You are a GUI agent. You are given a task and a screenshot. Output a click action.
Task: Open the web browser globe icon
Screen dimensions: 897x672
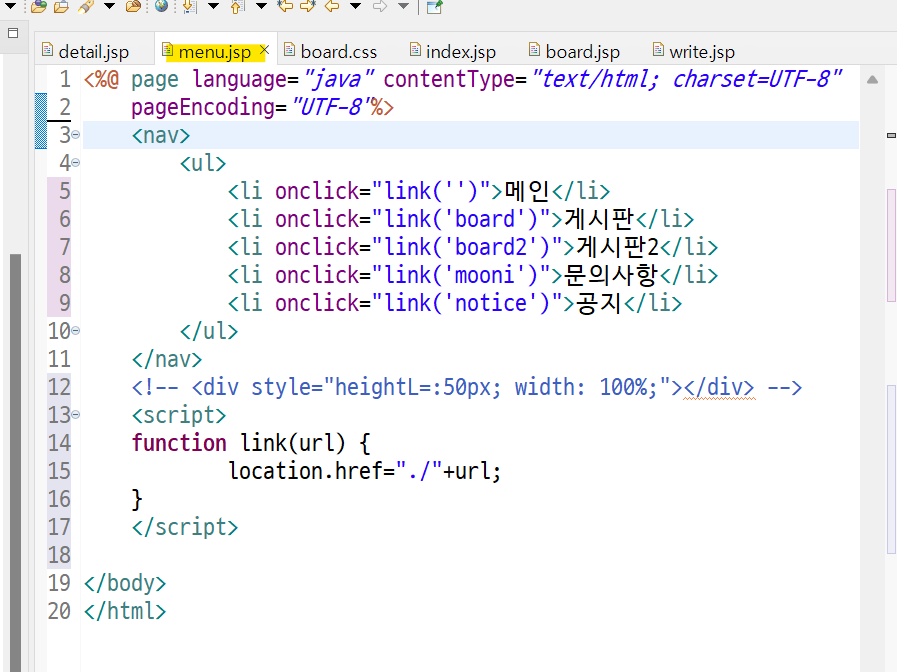click(161, 6)
